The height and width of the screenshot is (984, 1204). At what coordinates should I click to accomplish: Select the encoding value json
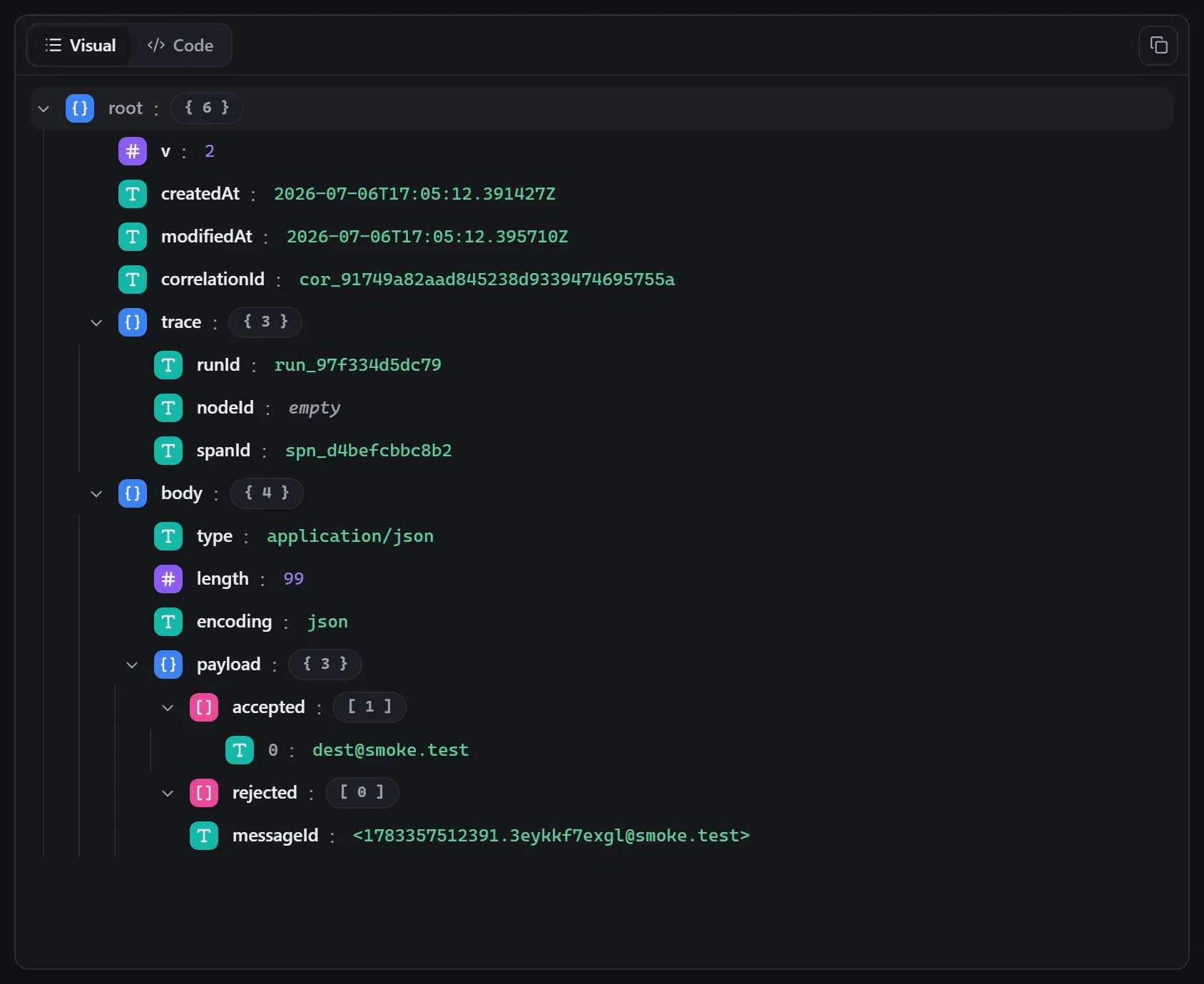point(328,622)
